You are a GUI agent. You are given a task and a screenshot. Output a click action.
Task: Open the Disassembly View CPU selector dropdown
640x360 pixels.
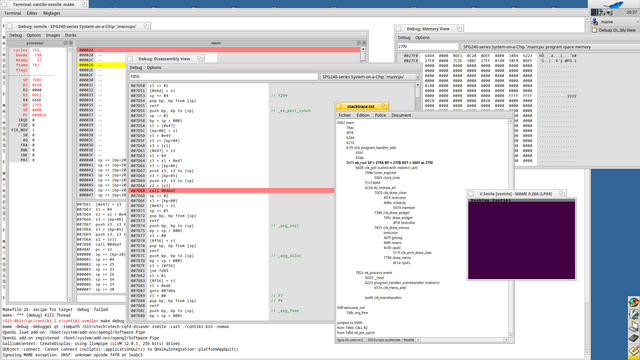[370, 77]
